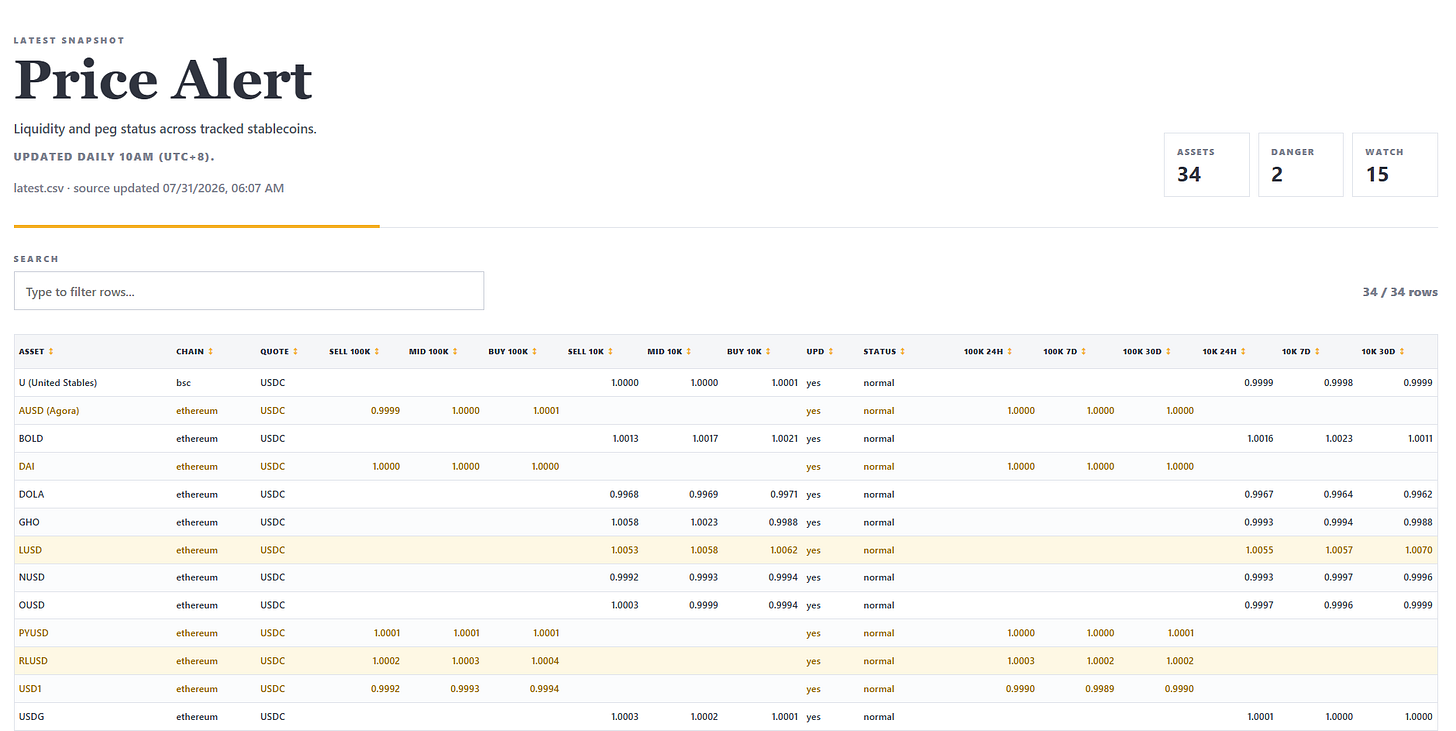Sort by 10K 24H column icon

1245,352
